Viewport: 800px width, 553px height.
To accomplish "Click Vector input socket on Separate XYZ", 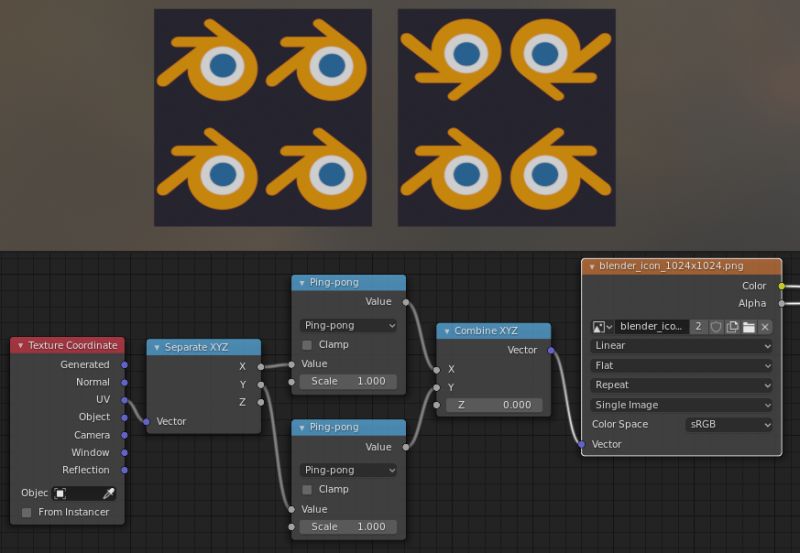I will (x=147, y=422).
